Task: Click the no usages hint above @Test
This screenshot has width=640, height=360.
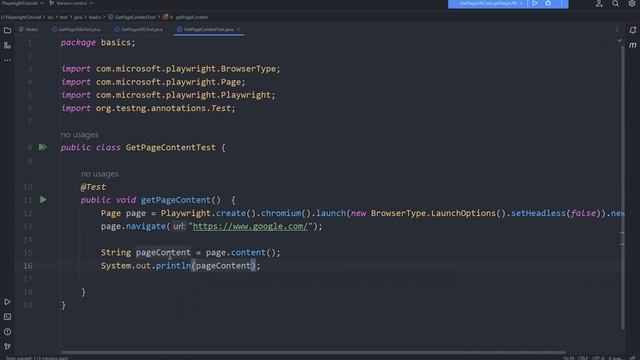Action: [100, 173]
